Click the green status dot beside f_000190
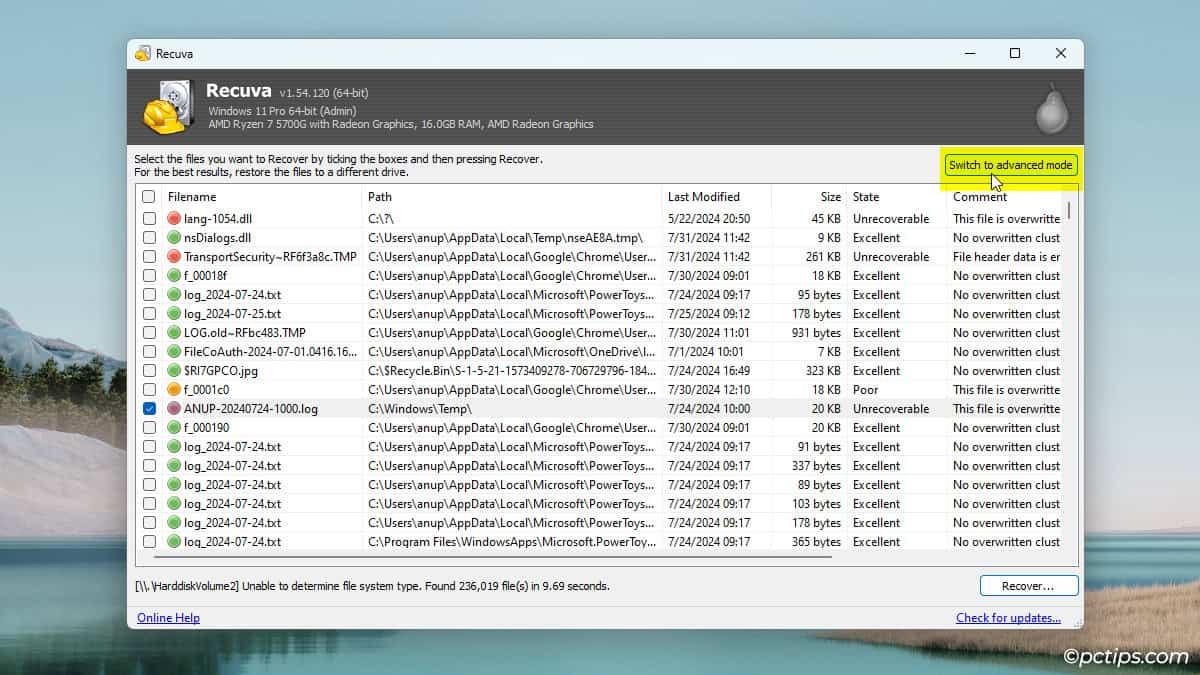This screenshot has height=675, width=1200. pyautogui.click(x=174, y=428)
